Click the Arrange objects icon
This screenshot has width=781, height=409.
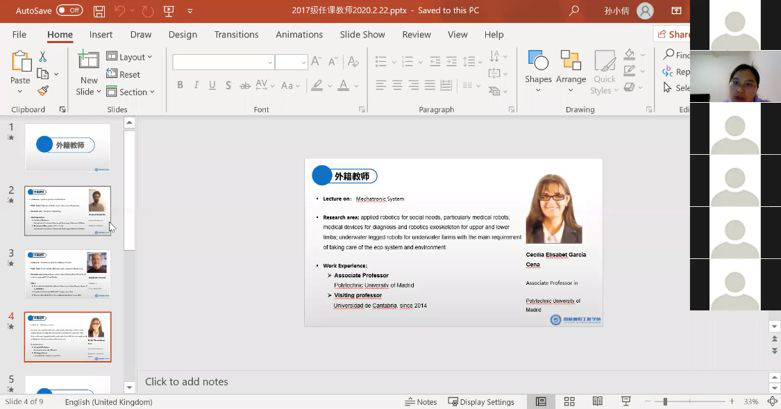571,67
